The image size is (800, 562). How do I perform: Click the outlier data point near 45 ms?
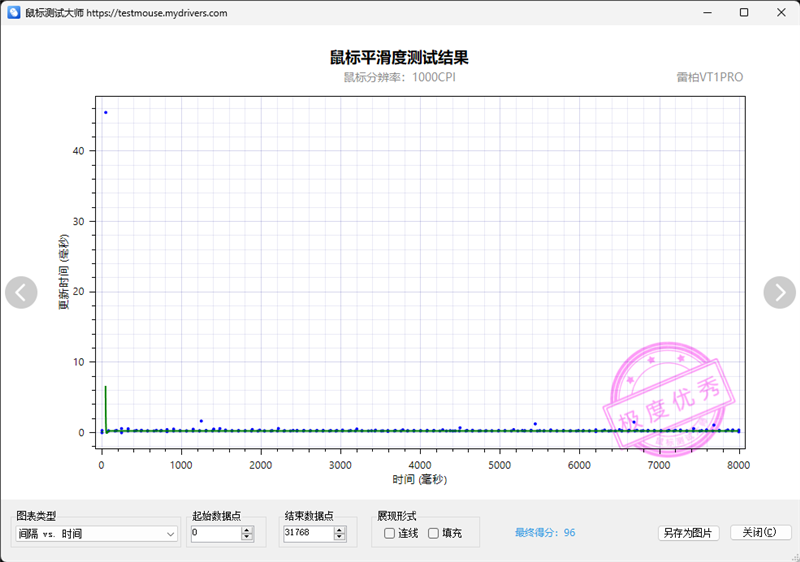click(106, 112)
